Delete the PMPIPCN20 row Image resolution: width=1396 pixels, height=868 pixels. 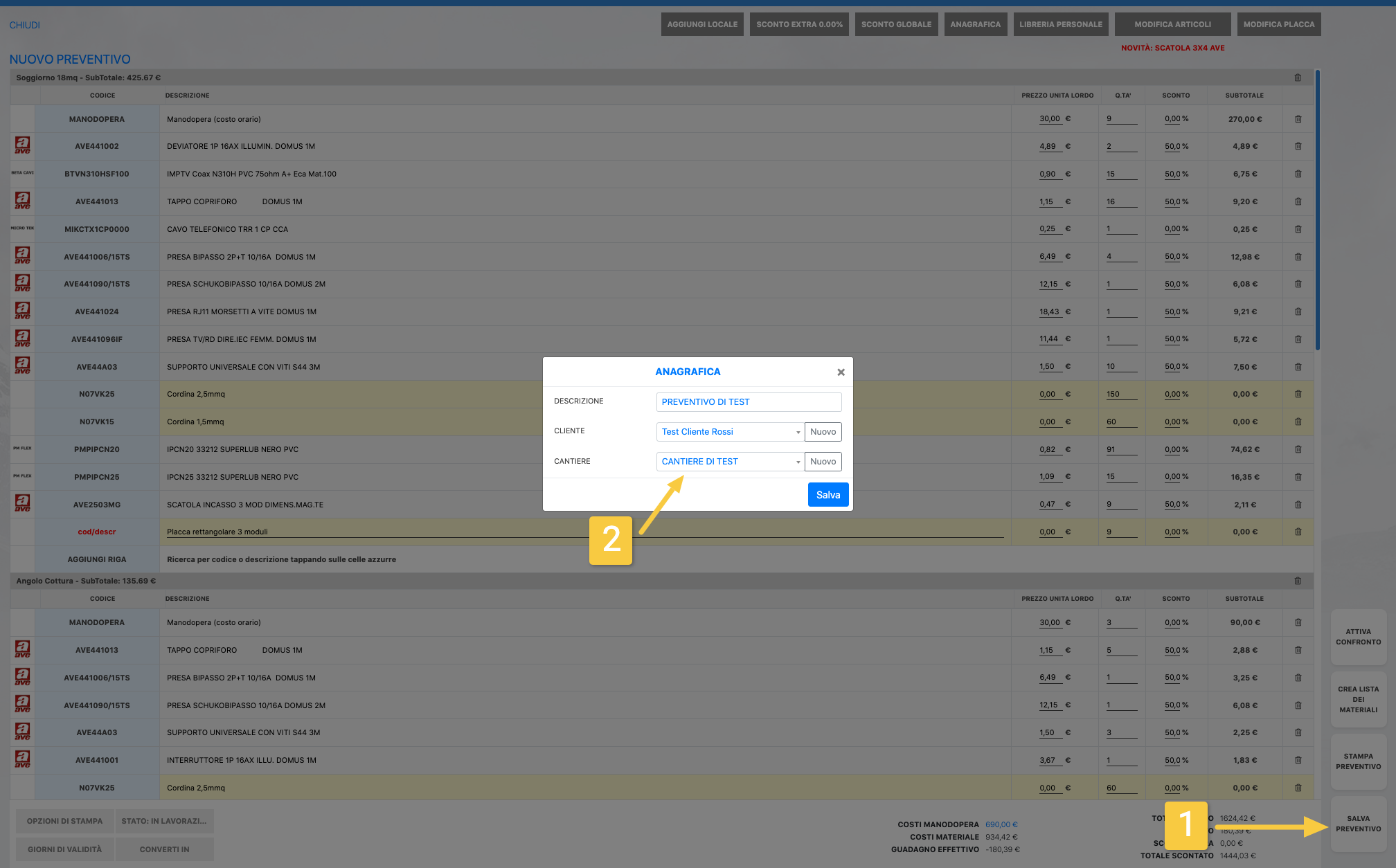click(x=1298, y=449)
